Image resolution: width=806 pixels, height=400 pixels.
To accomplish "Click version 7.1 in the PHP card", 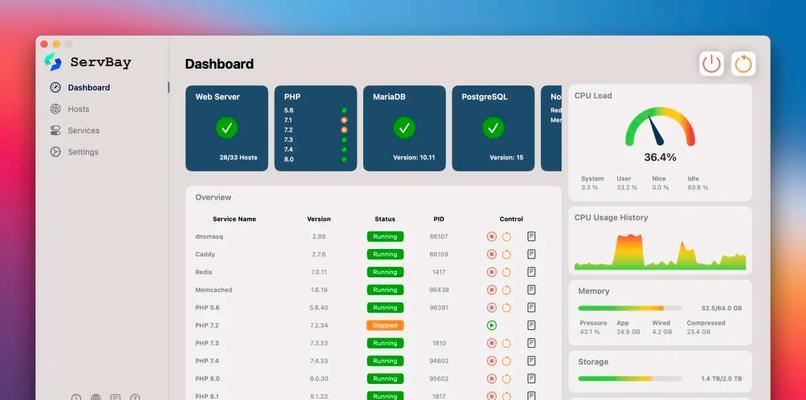I will click(x=288, y=120).
